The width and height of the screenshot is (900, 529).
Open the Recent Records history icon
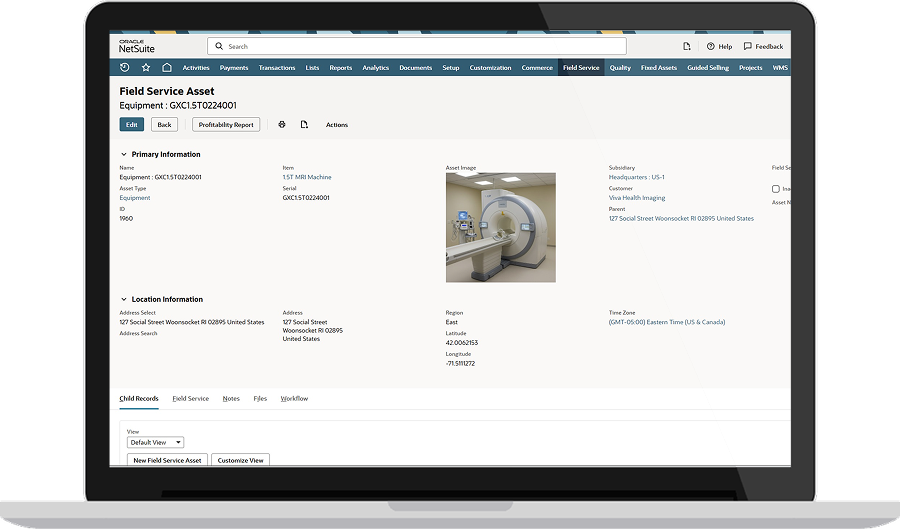125,68
